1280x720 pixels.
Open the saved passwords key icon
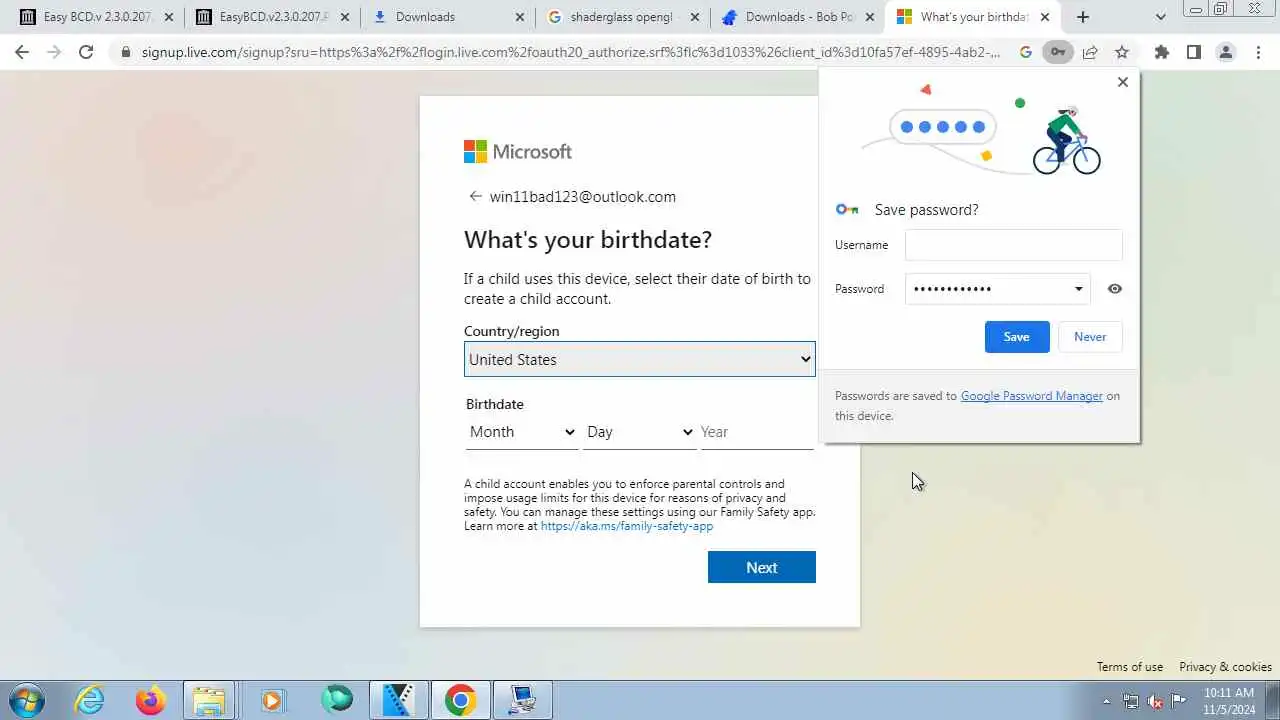1057,52
